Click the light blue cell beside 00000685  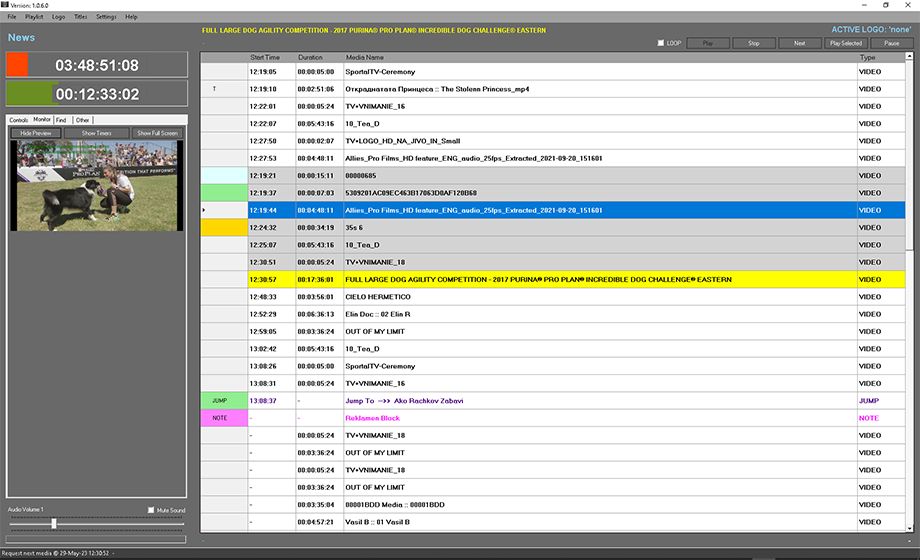coord(224,176)
